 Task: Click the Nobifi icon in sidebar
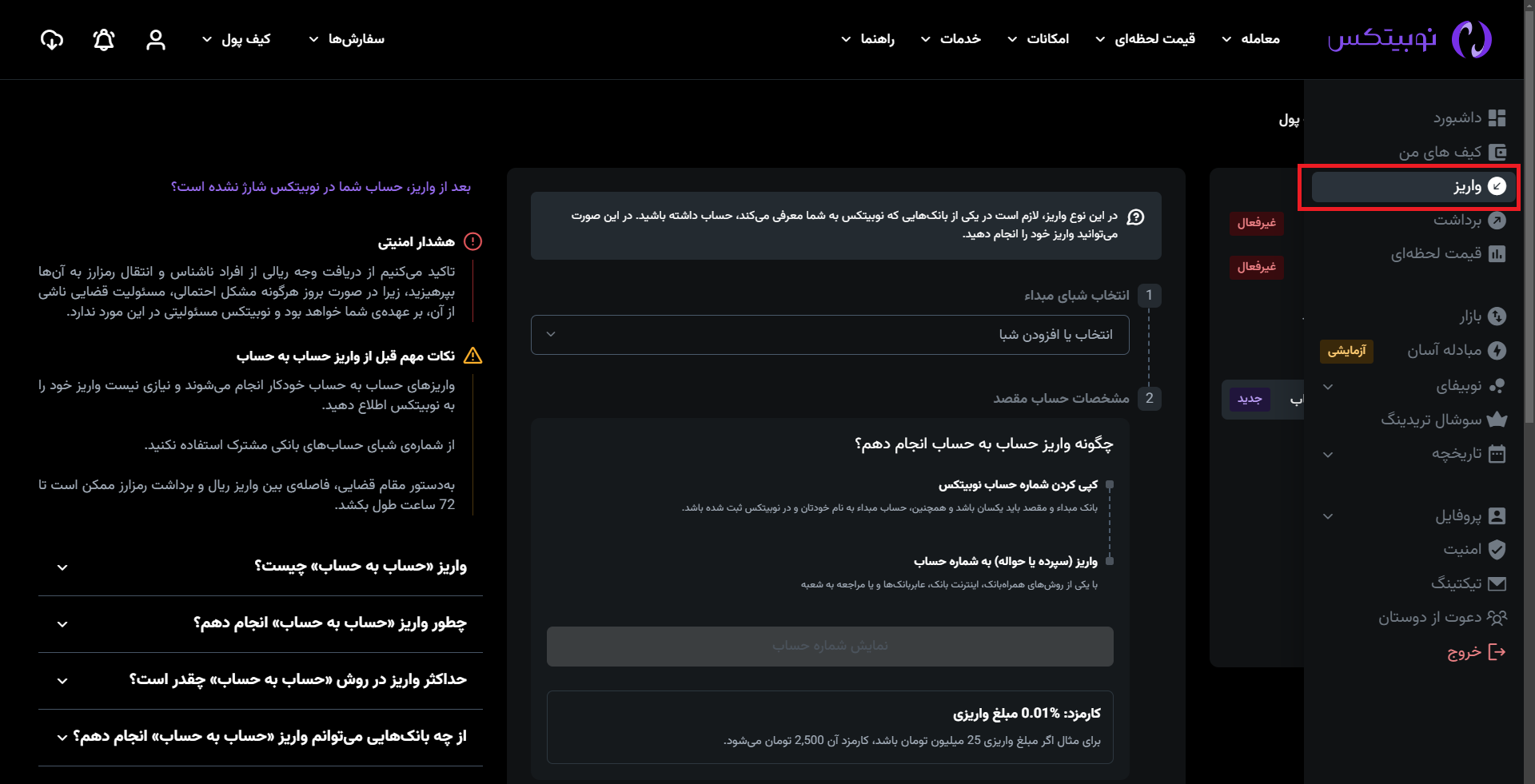coord(1497,386)
